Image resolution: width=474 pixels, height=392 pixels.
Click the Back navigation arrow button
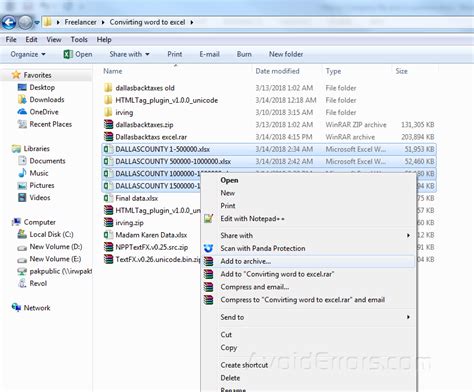[9, 22]
